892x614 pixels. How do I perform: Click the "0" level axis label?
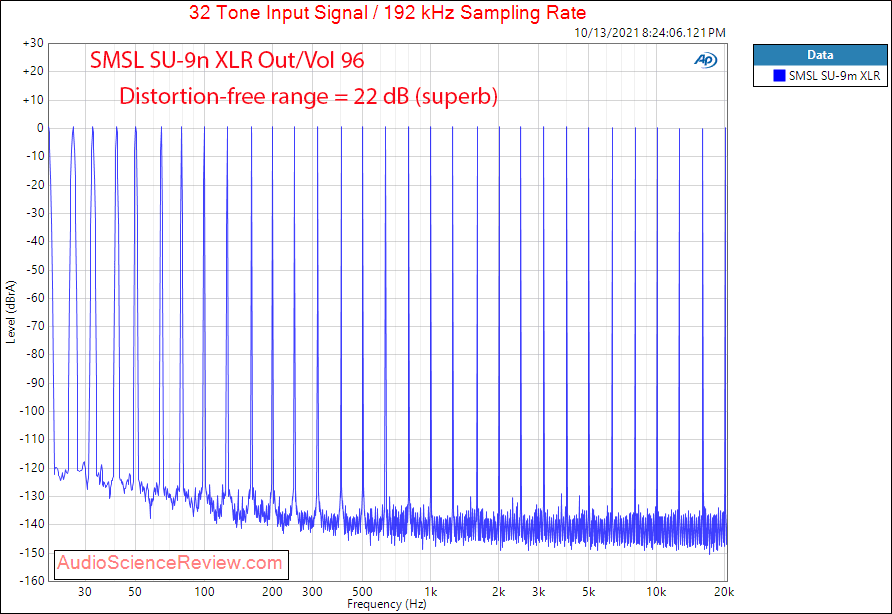click(40, 128)
